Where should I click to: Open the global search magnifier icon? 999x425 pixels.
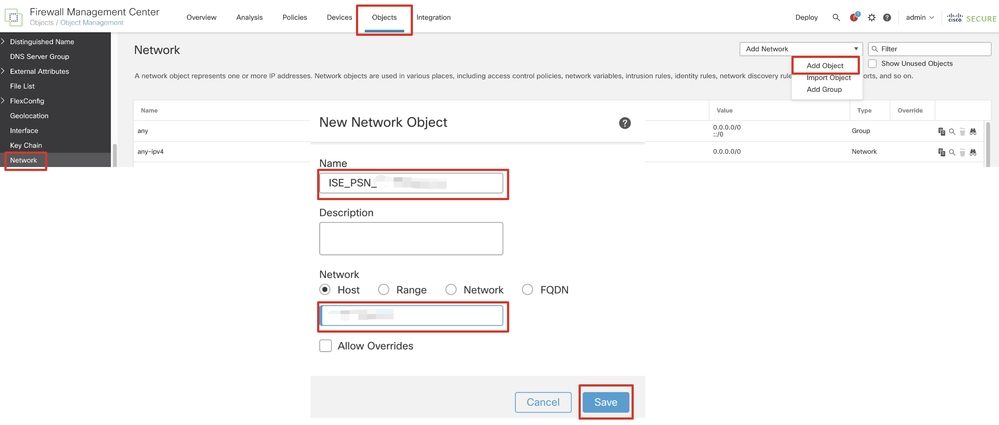[837, 18]
